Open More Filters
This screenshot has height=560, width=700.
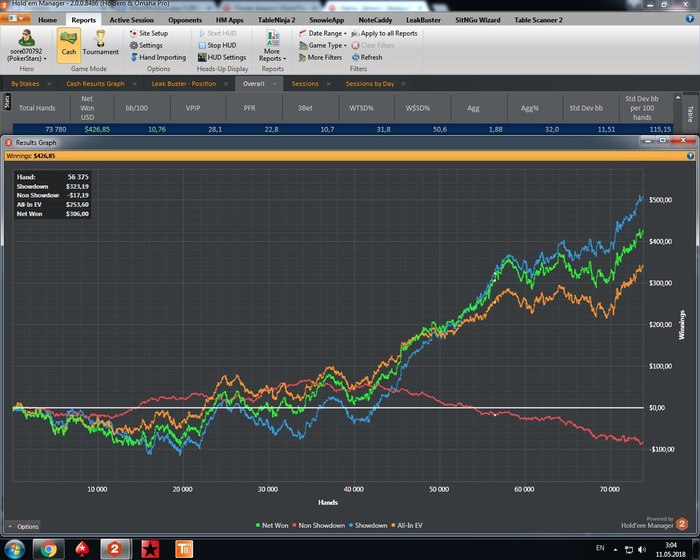pos(320,58)
